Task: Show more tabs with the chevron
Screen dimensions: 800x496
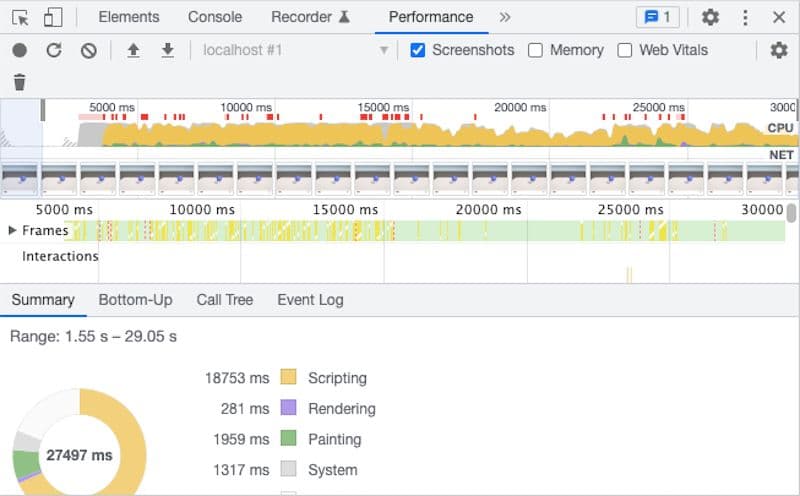Action: 505,17
